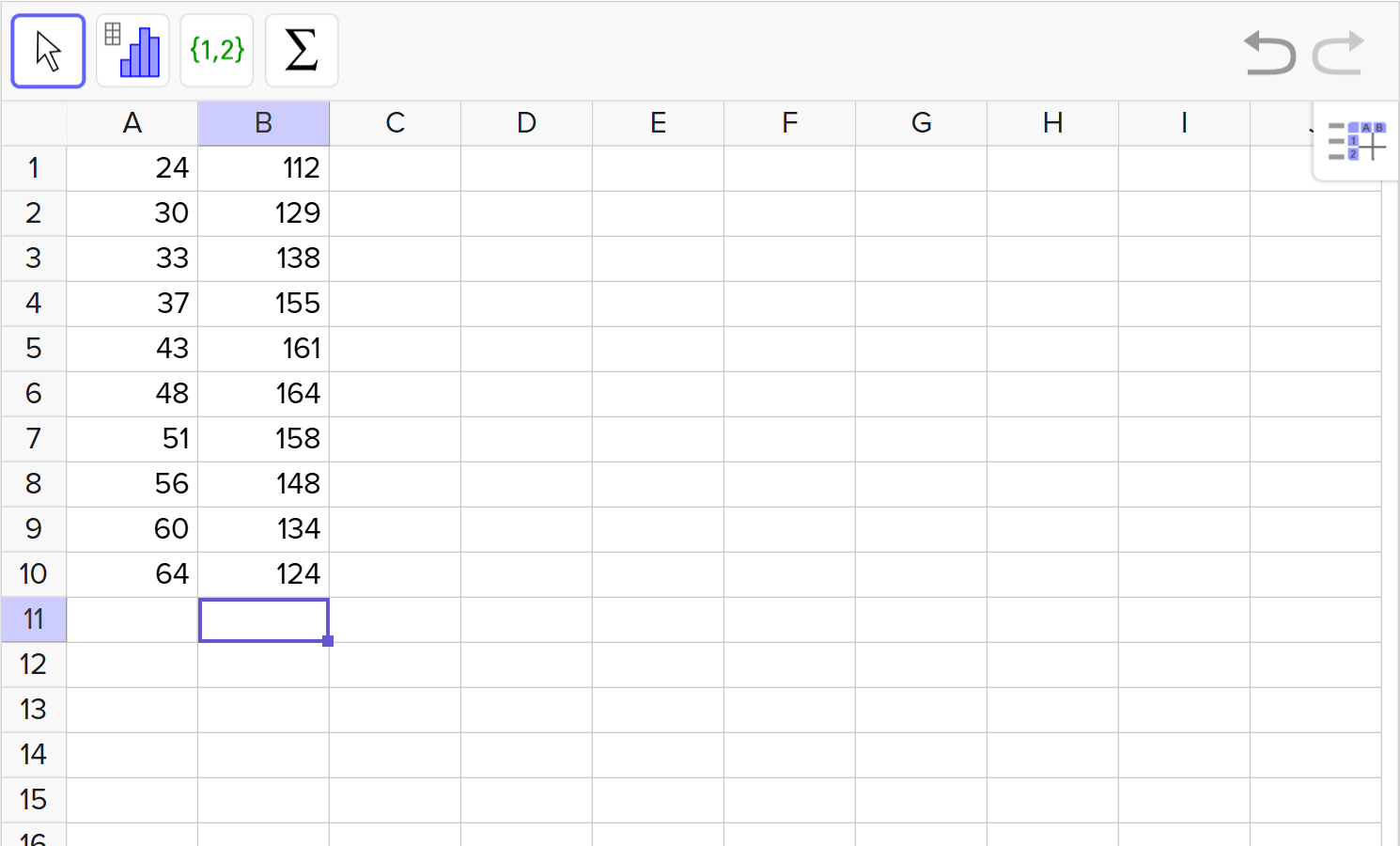Click cell A2 containing 30

tap(132, 213)
